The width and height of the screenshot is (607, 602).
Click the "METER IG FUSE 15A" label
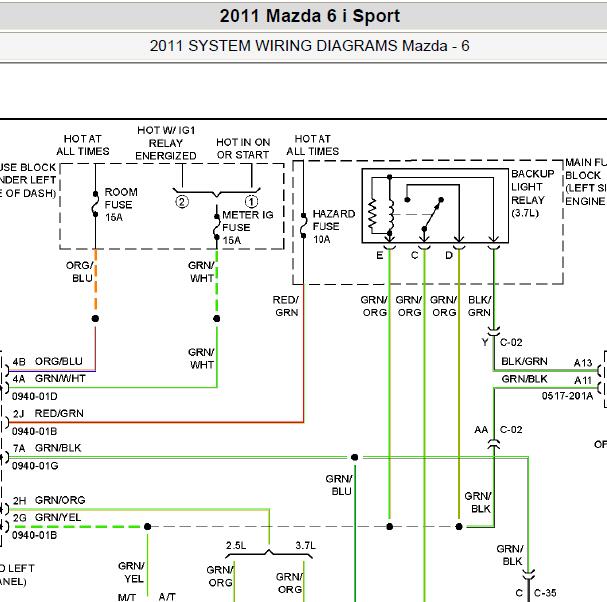point(248,228)
